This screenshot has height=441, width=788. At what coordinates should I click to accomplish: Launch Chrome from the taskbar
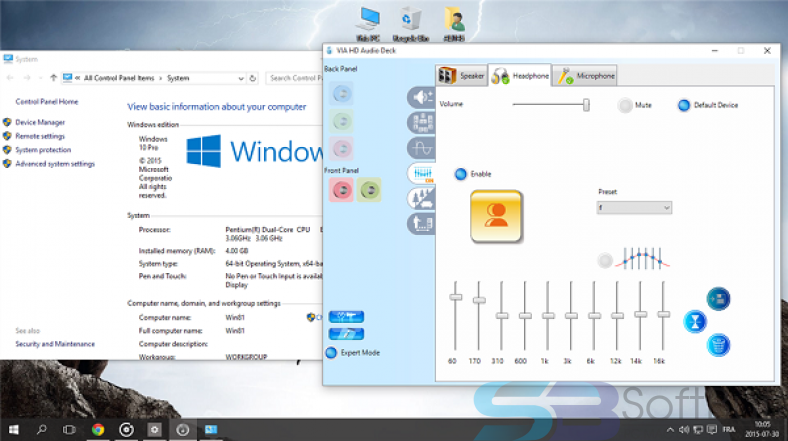[98, 429]
